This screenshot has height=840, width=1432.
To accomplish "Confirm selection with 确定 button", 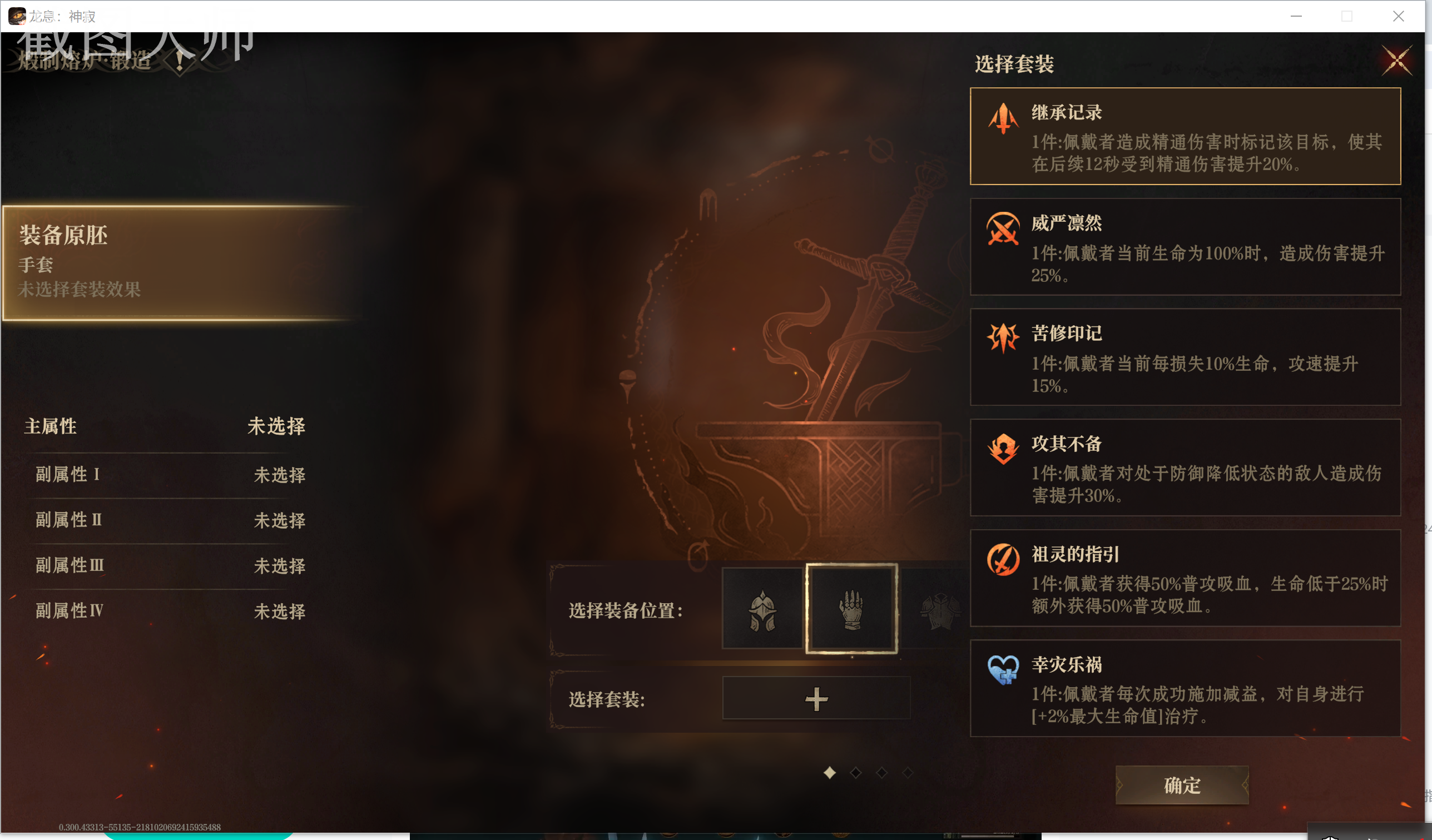I will [x=1182, y=786].
